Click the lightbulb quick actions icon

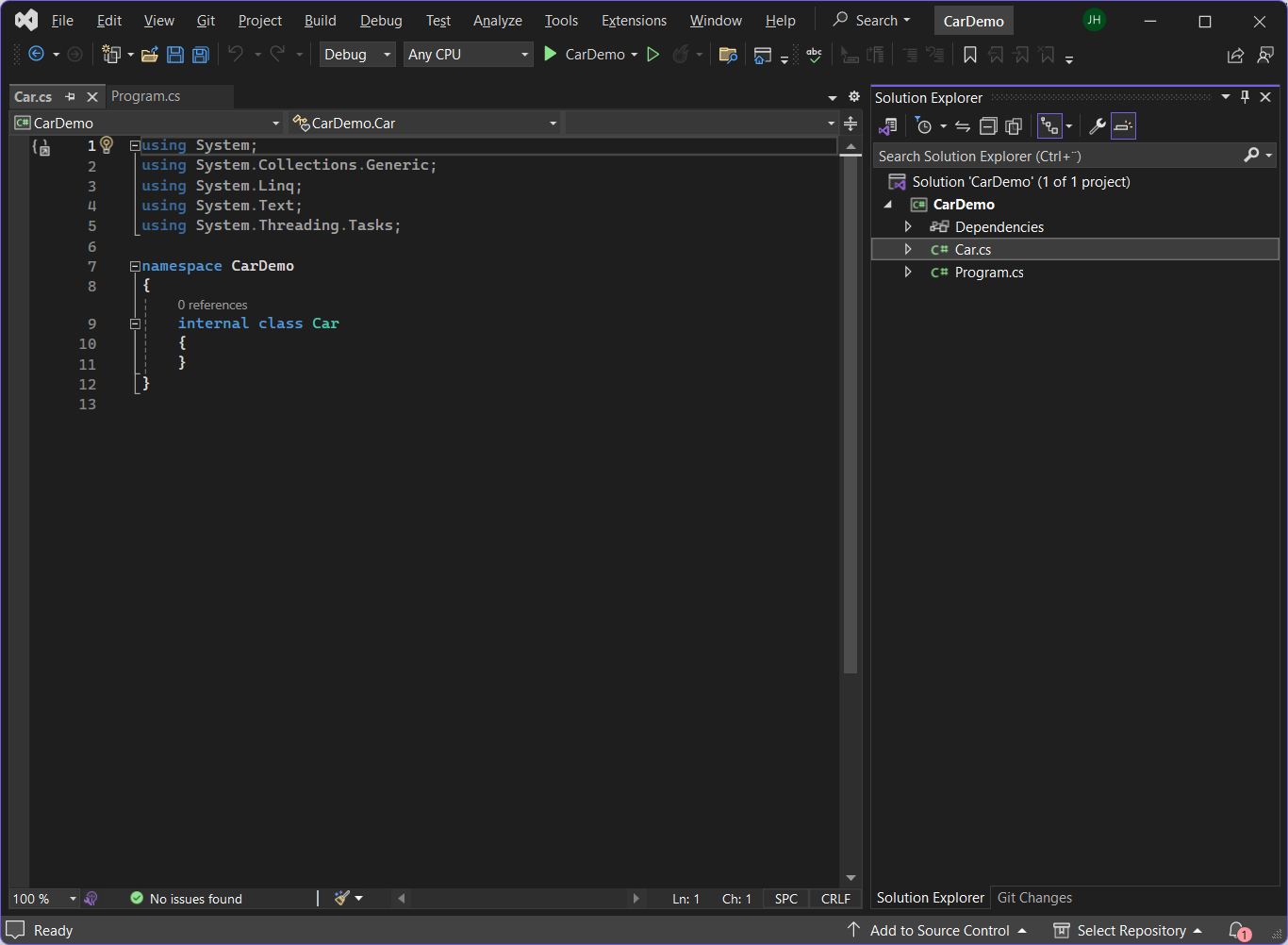point(107,144)
